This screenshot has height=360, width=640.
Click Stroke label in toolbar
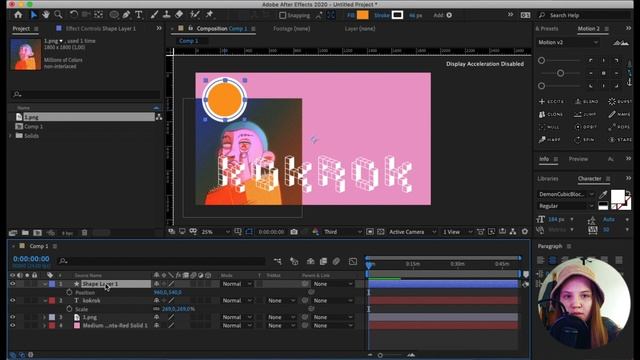(x=382, y=16)
